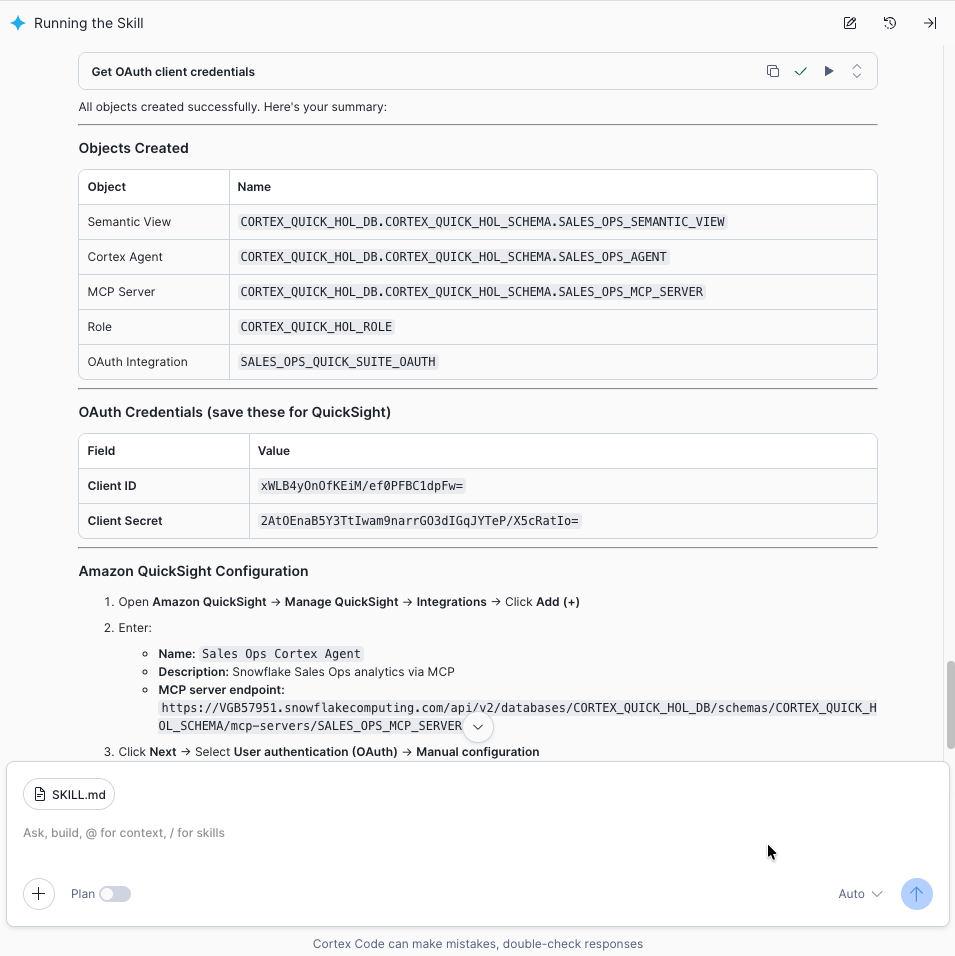
Task: Click the Description Snowflake Sales Ops line
Action: pos(306,672)
